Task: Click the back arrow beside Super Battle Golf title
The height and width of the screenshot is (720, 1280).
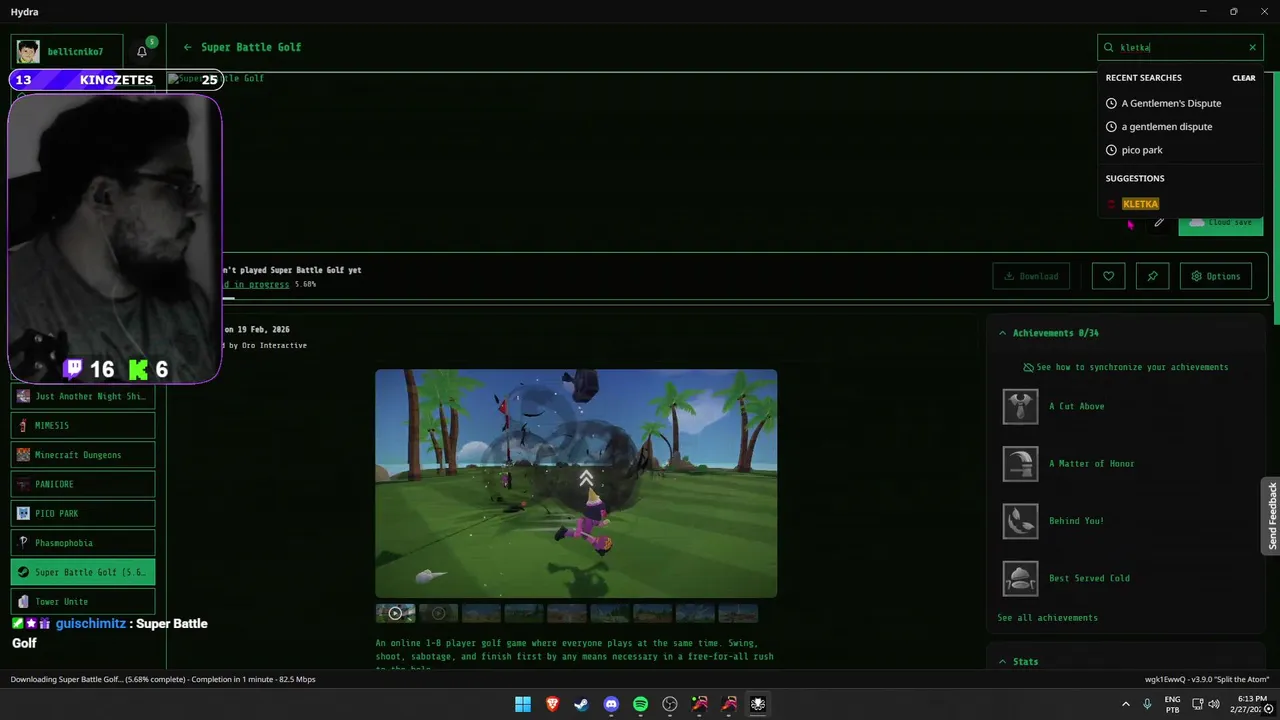Action: pyautogui.click(x=187, y=47)
